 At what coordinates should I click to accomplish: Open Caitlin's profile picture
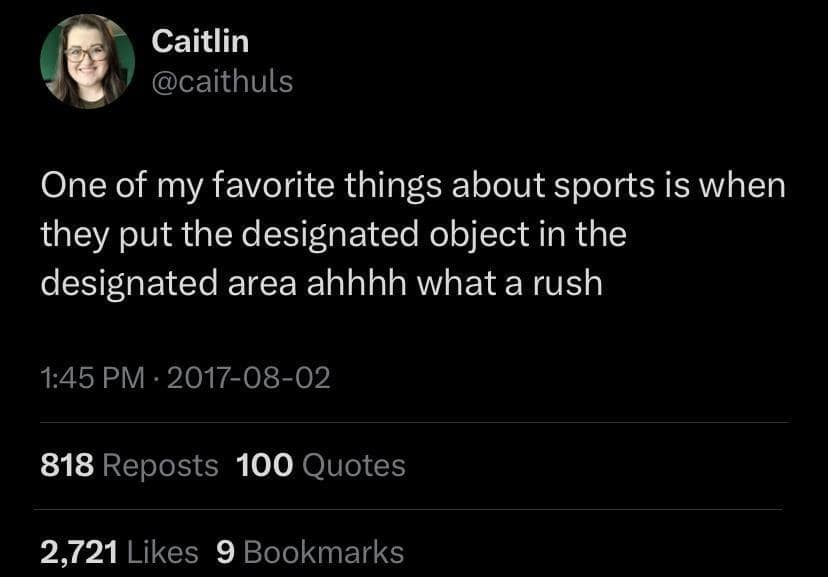[87, 61]
